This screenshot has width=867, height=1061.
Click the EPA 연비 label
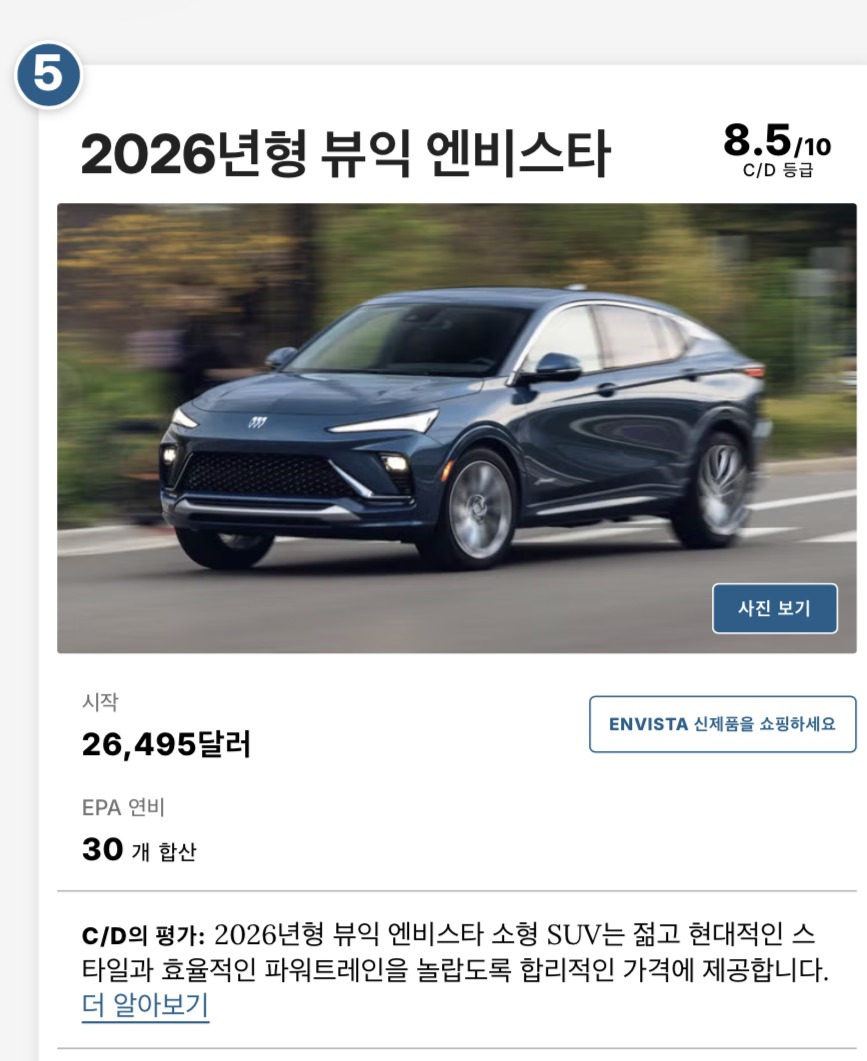pyautogui.click(x=123, y=807)
